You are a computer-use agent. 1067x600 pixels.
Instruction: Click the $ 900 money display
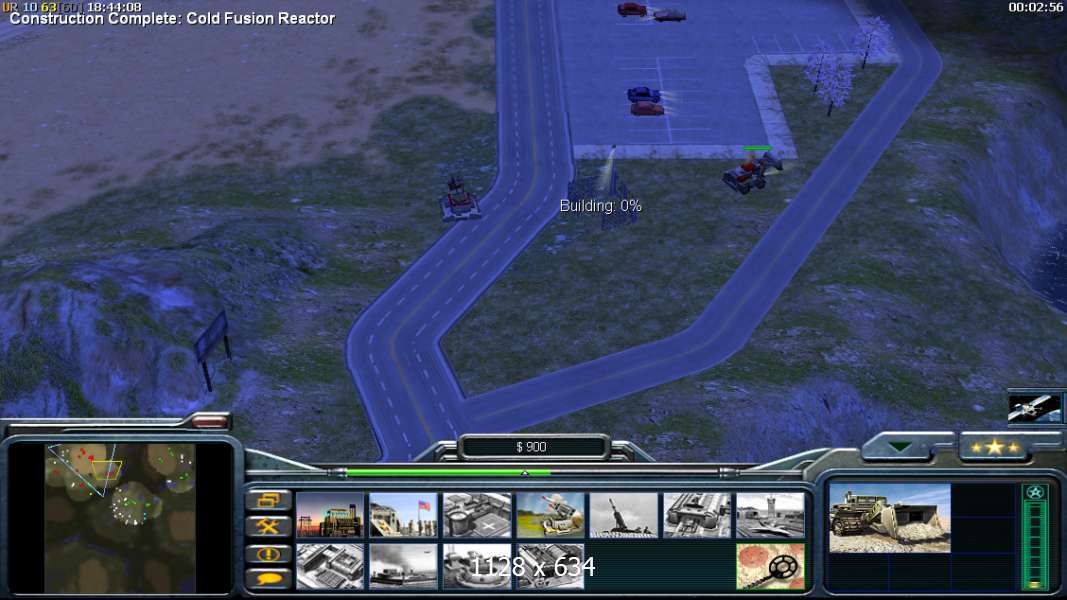coord(531,447)
